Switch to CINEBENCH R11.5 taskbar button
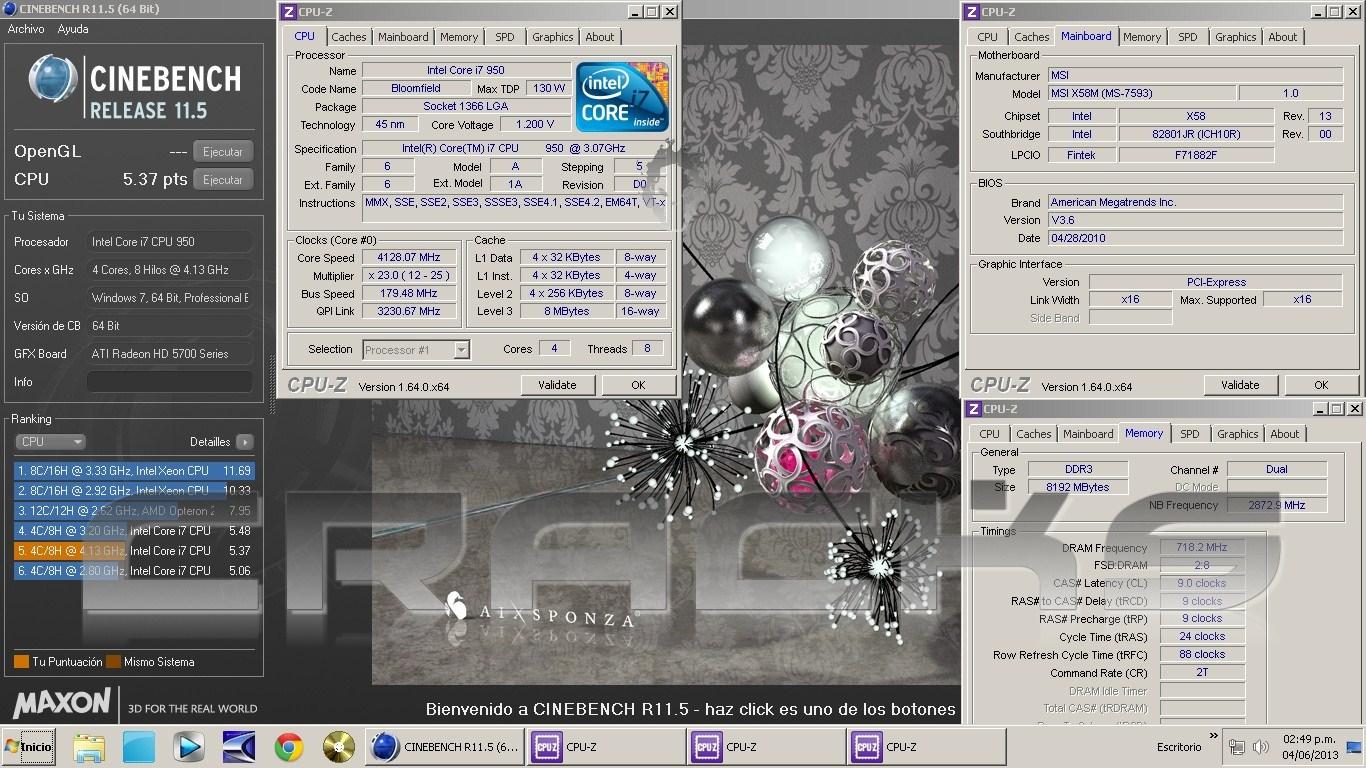The width and height of the screenshot is (1366, 768). coord(444,747)
